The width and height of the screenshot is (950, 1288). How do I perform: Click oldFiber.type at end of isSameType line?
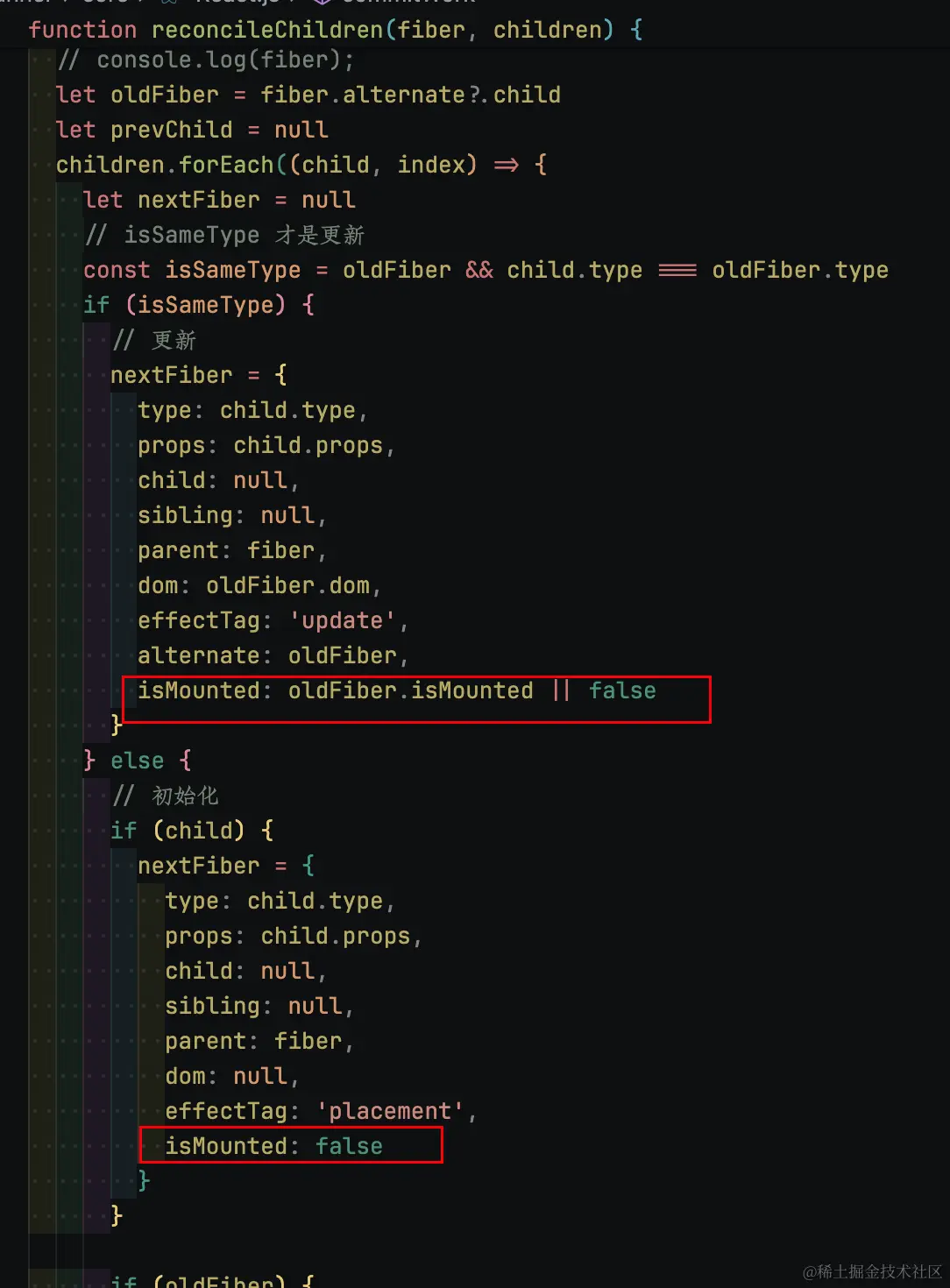[800, 270]
